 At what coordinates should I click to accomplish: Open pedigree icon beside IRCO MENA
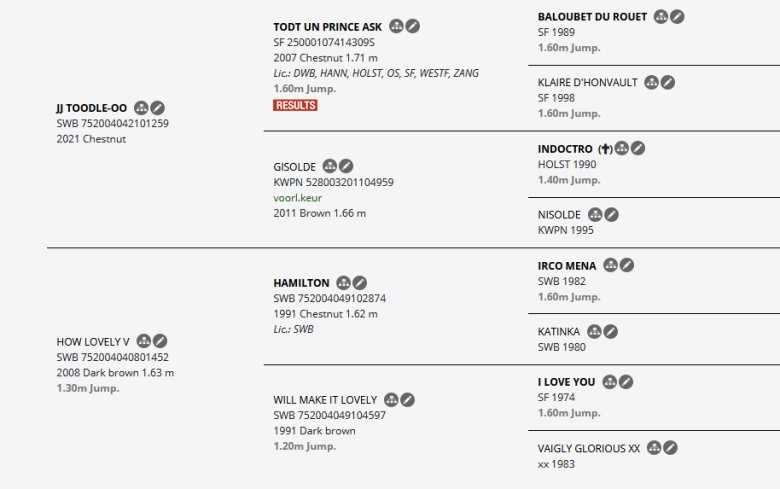click(610, 265)
